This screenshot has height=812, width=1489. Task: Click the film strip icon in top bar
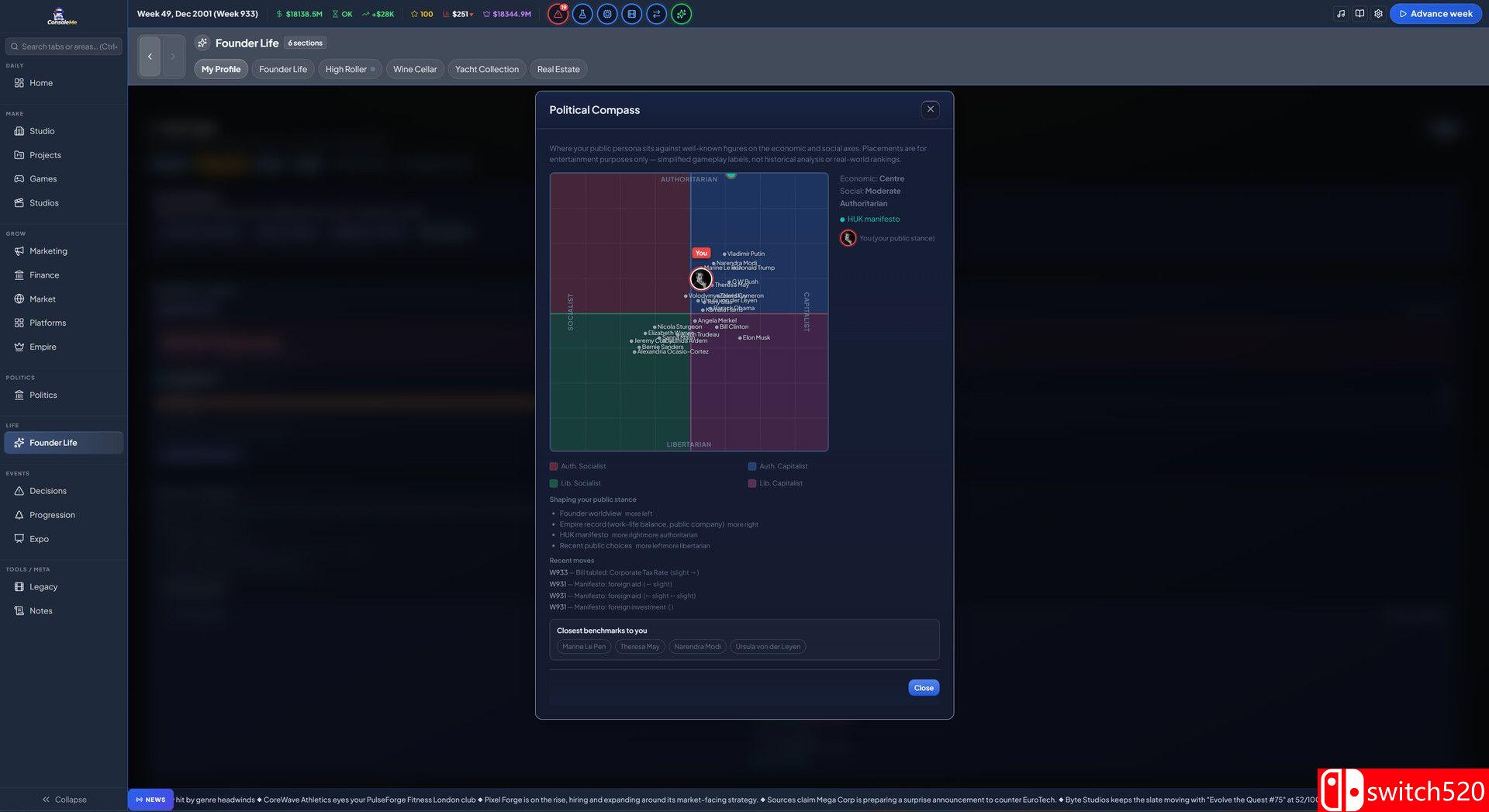(632, 14)
